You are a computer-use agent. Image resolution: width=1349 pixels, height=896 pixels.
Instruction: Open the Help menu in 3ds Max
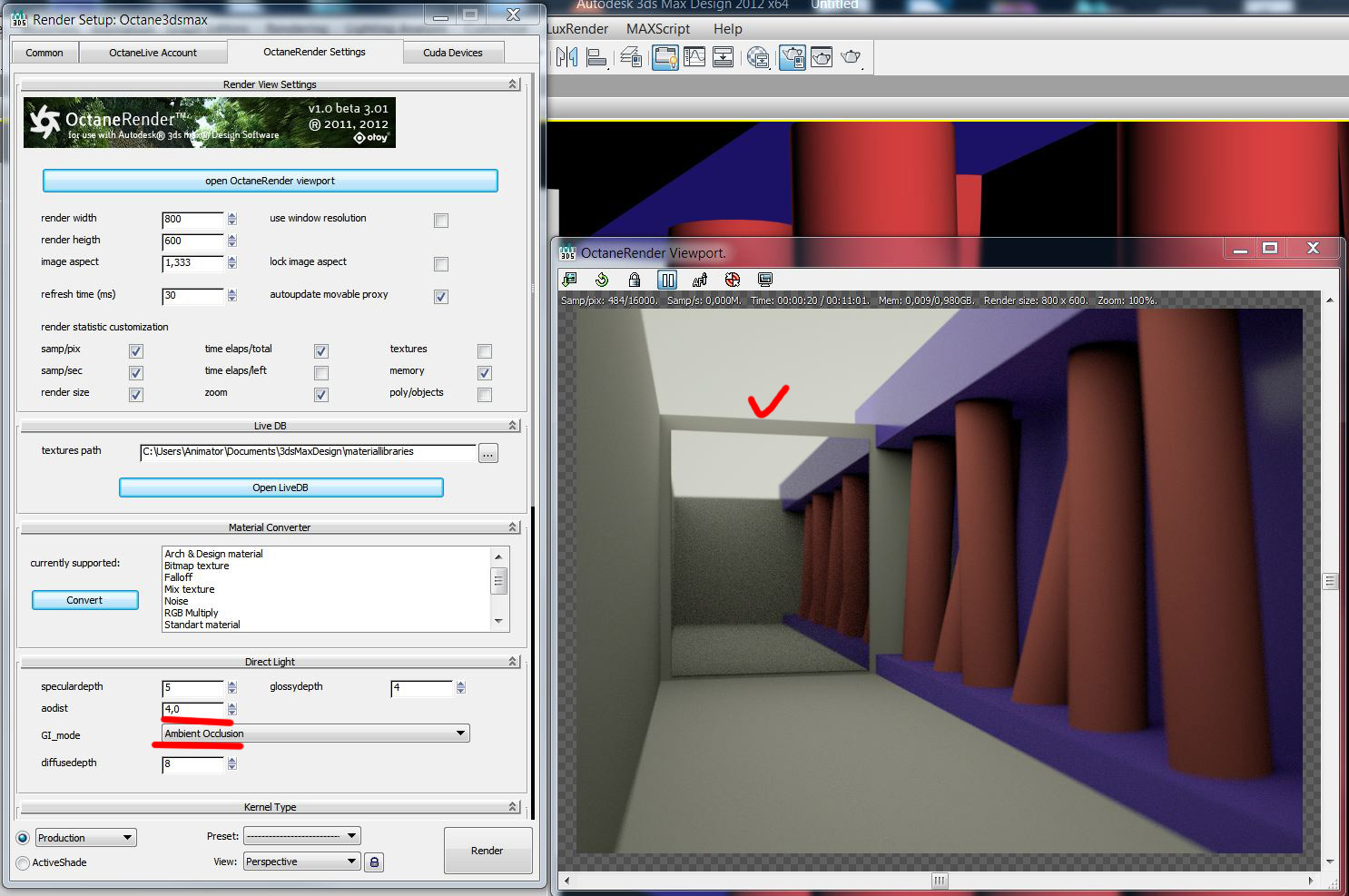point(728,29)
